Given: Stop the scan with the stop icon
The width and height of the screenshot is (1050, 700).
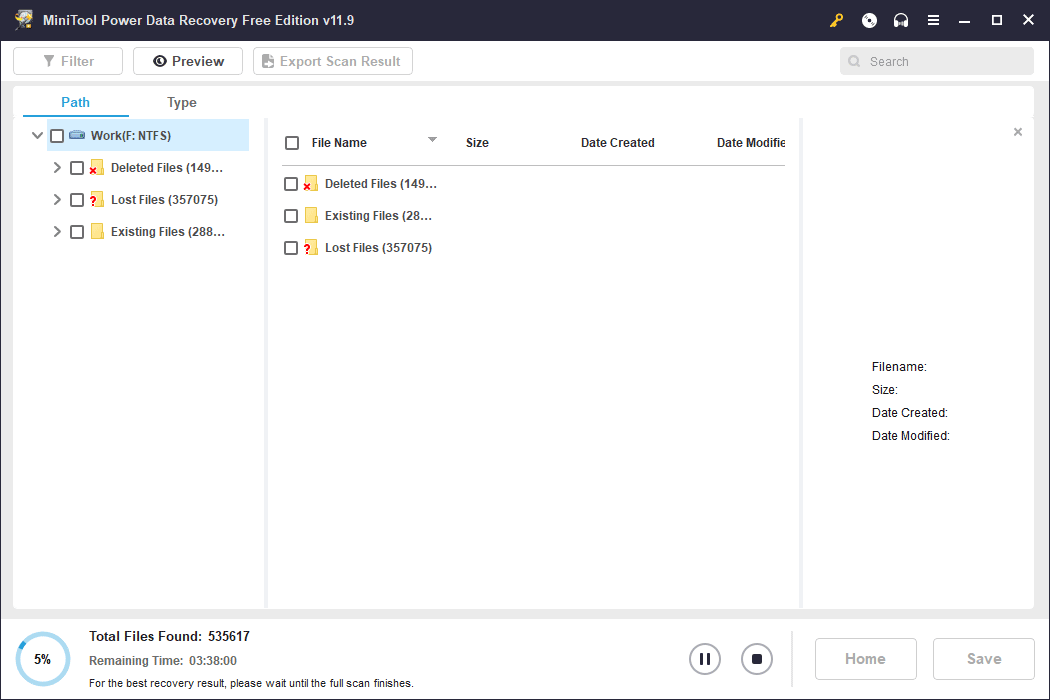Looking at the screenshot, I should [x=757, y=659].
